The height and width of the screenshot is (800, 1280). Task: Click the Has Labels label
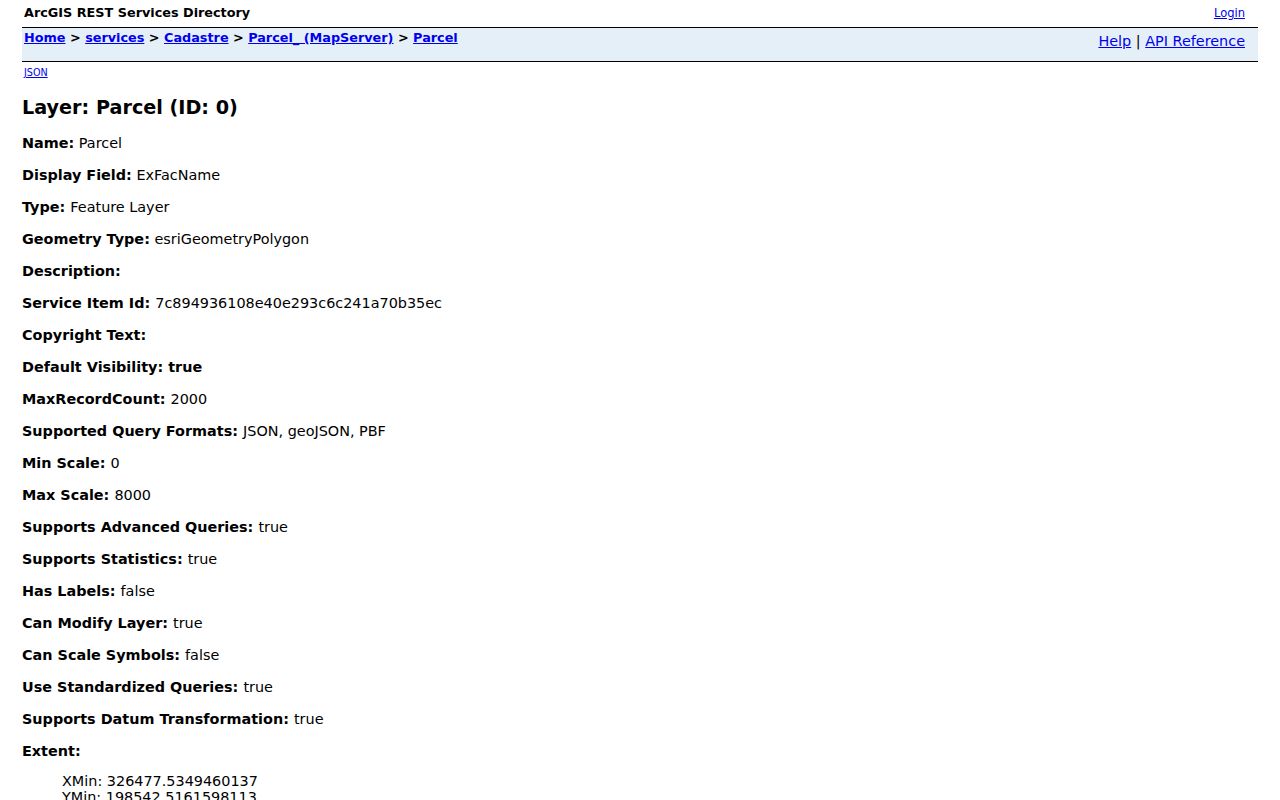pyautogui.click(x=69, y=591)
